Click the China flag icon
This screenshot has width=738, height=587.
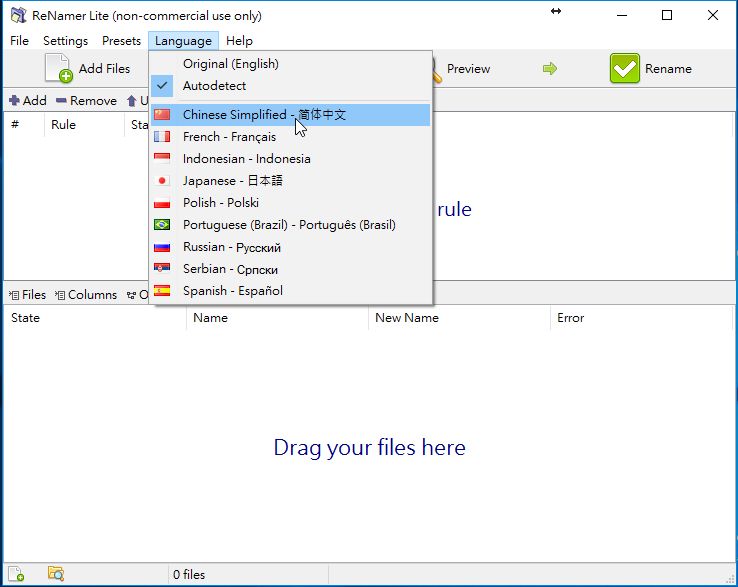click(162, 115)
